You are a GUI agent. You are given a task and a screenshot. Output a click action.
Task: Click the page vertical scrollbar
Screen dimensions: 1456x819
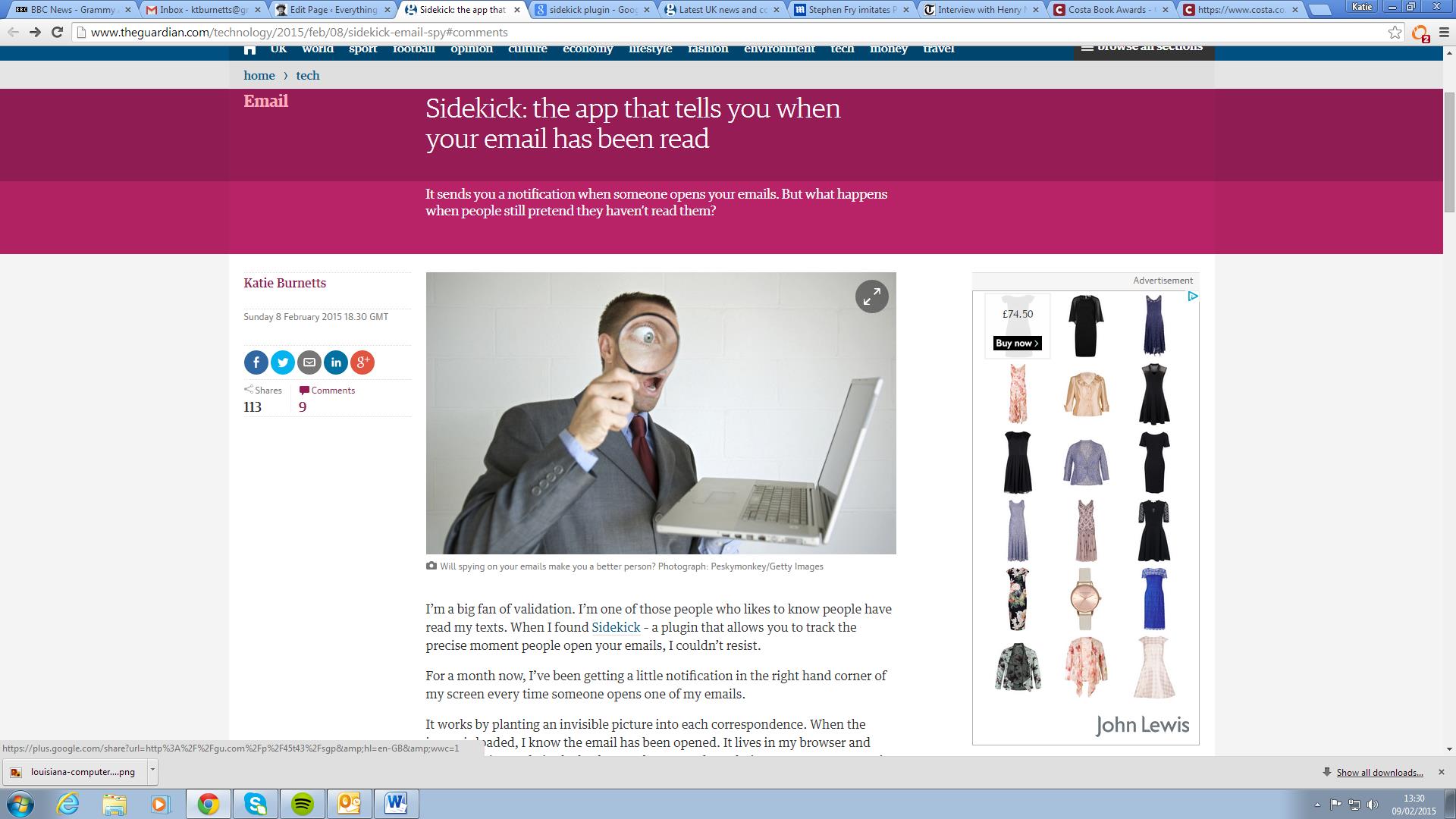click(1449, 152)
